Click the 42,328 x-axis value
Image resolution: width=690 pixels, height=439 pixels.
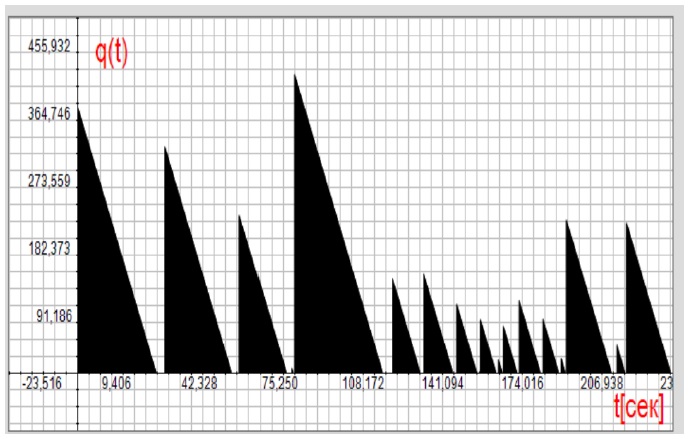coord(201,382)
